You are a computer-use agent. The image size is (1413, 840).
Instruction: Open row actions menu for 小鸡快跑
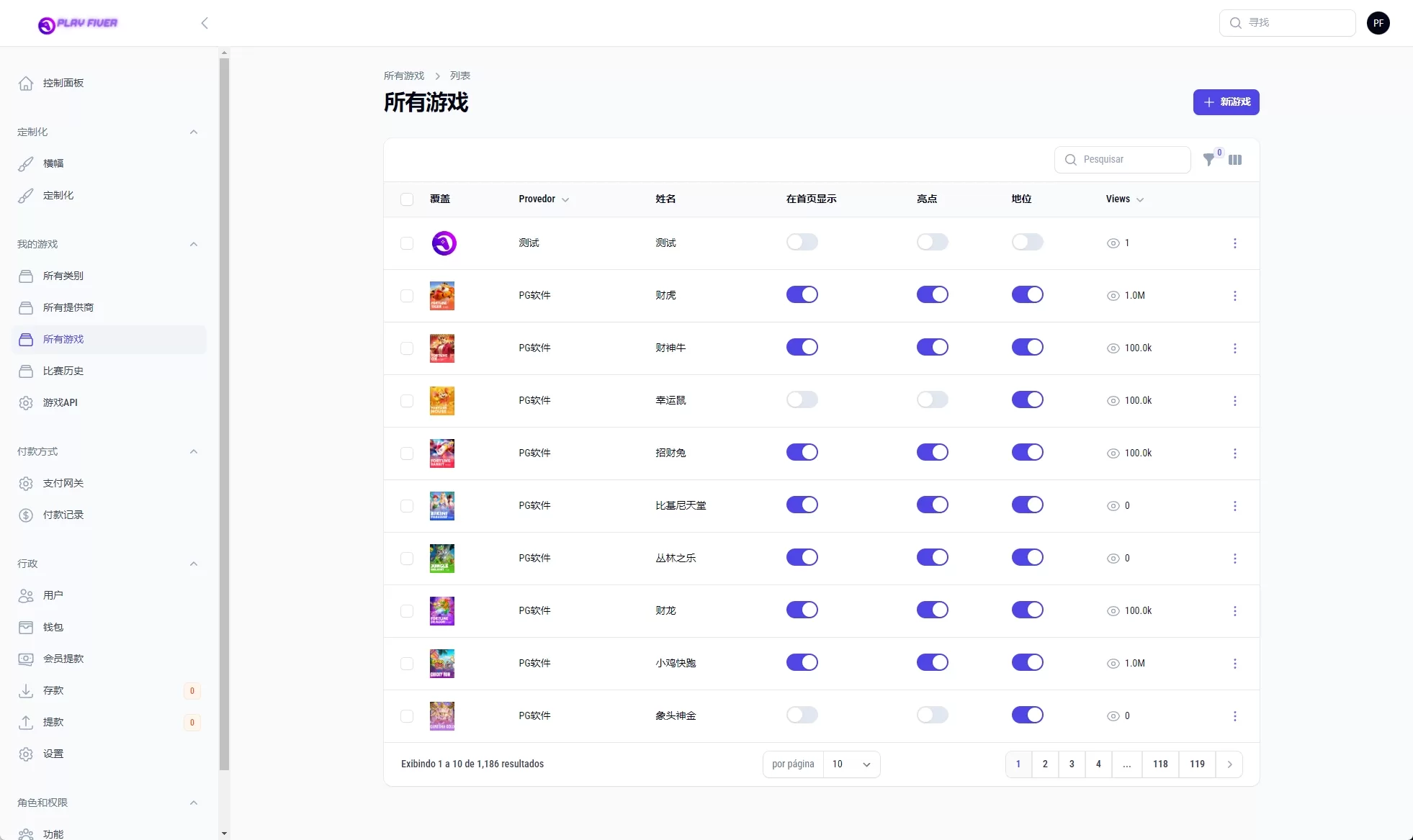[x=1234, y=664]
